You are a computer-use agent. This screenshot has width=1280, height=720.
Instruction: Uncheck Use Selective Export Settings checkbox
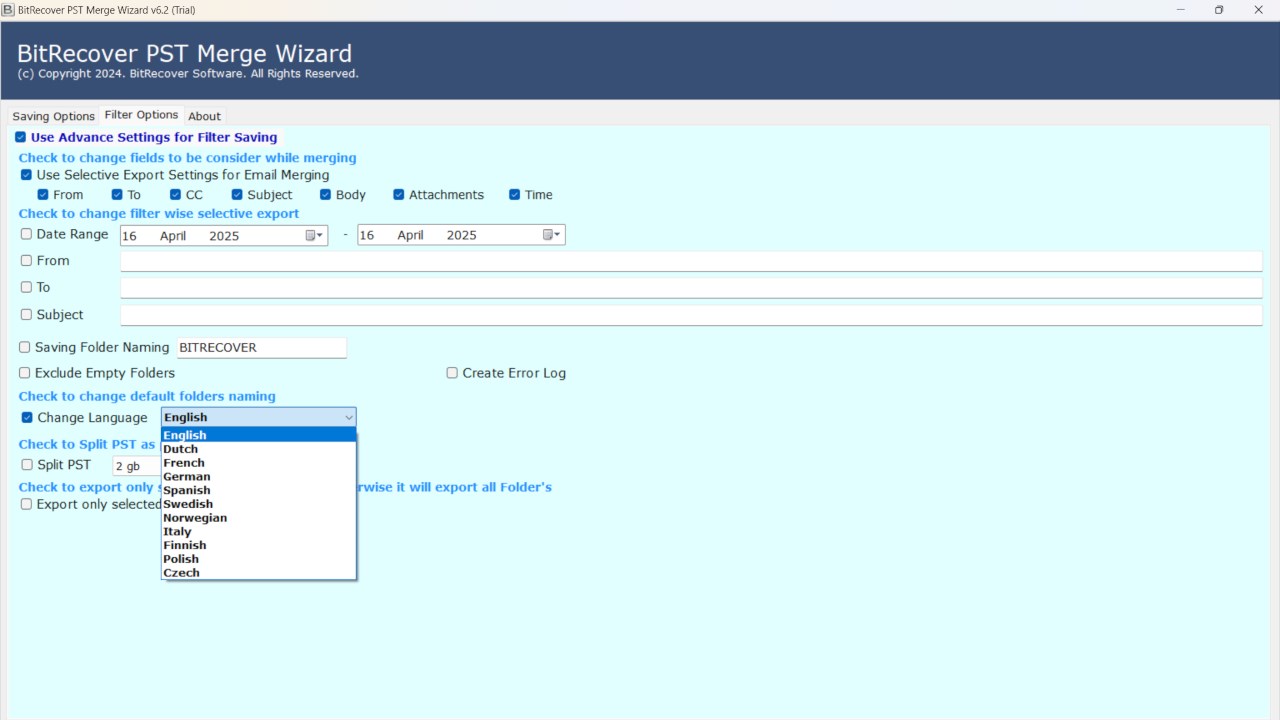pos(26,175)
